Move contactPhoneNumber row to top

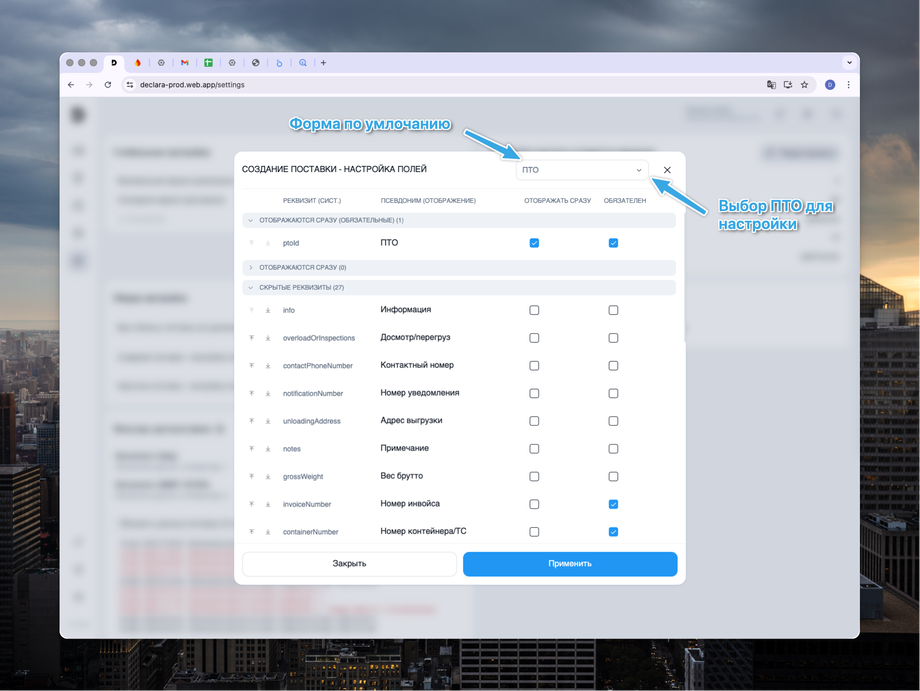[x=252, y=365]
